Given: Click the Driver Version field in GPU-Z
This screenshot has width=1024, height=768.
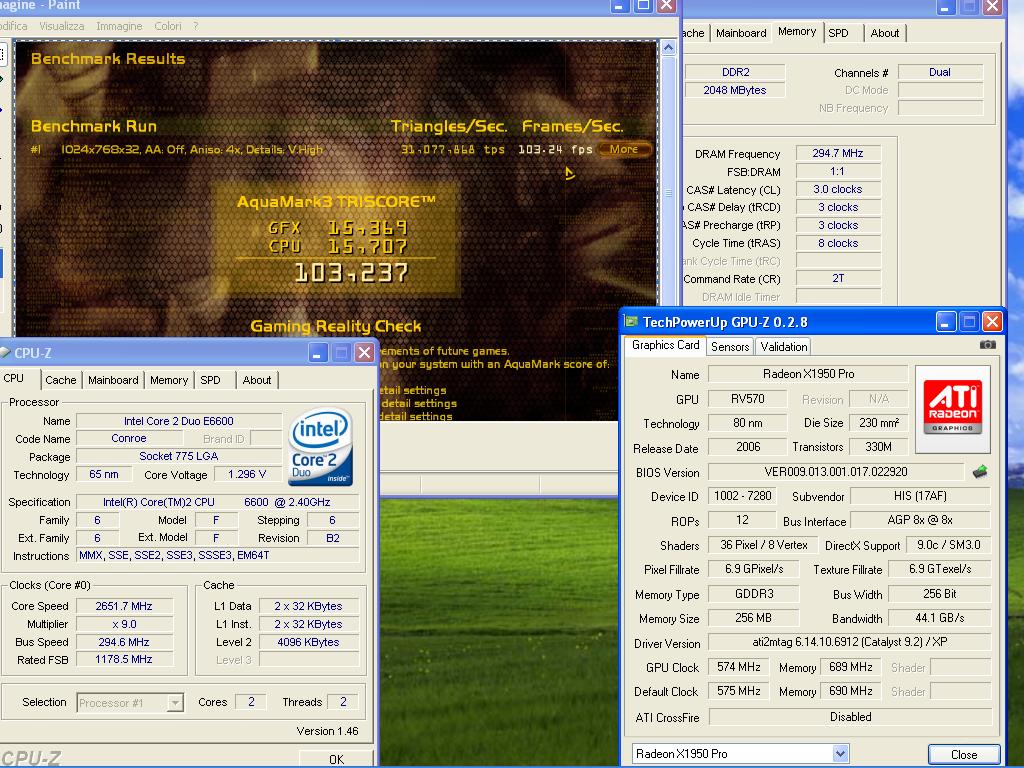Looking at the screenshot, I should point(850,643).
